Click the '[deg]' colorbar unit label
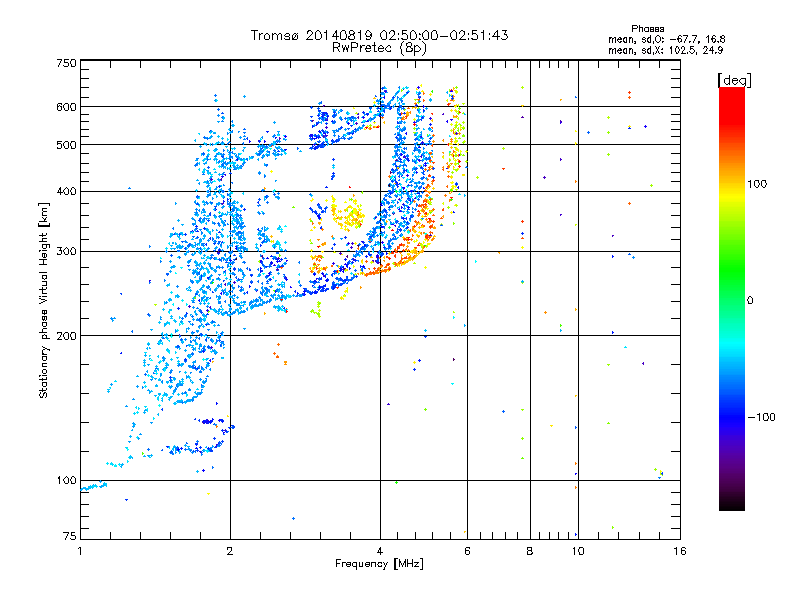800x600 pixels. 734,80
